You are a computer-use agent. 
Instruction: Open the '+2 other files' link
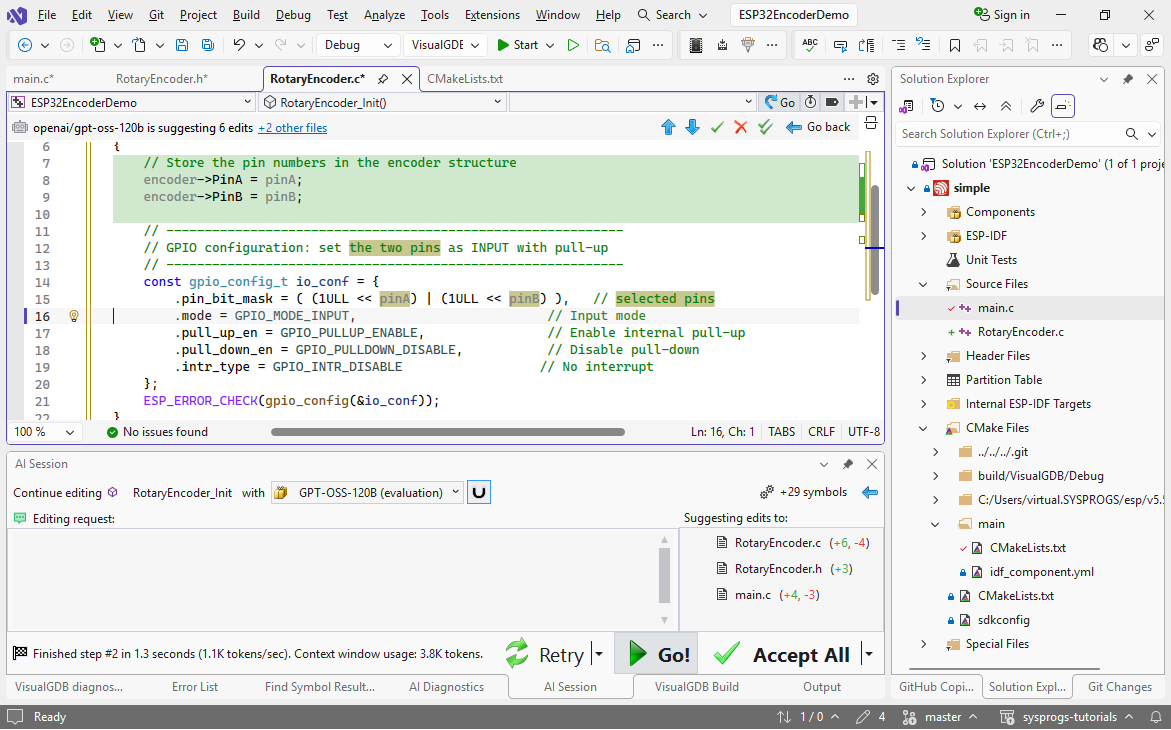click(x=292, y=128)
